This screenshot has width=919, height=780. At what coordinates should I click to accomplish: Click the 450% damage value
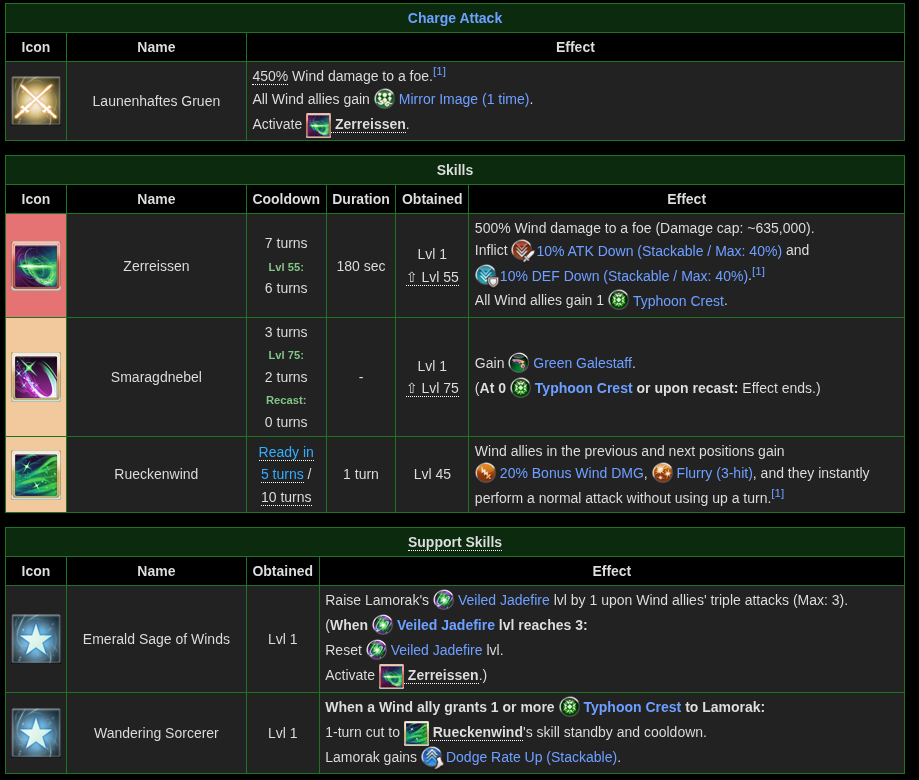270,76
